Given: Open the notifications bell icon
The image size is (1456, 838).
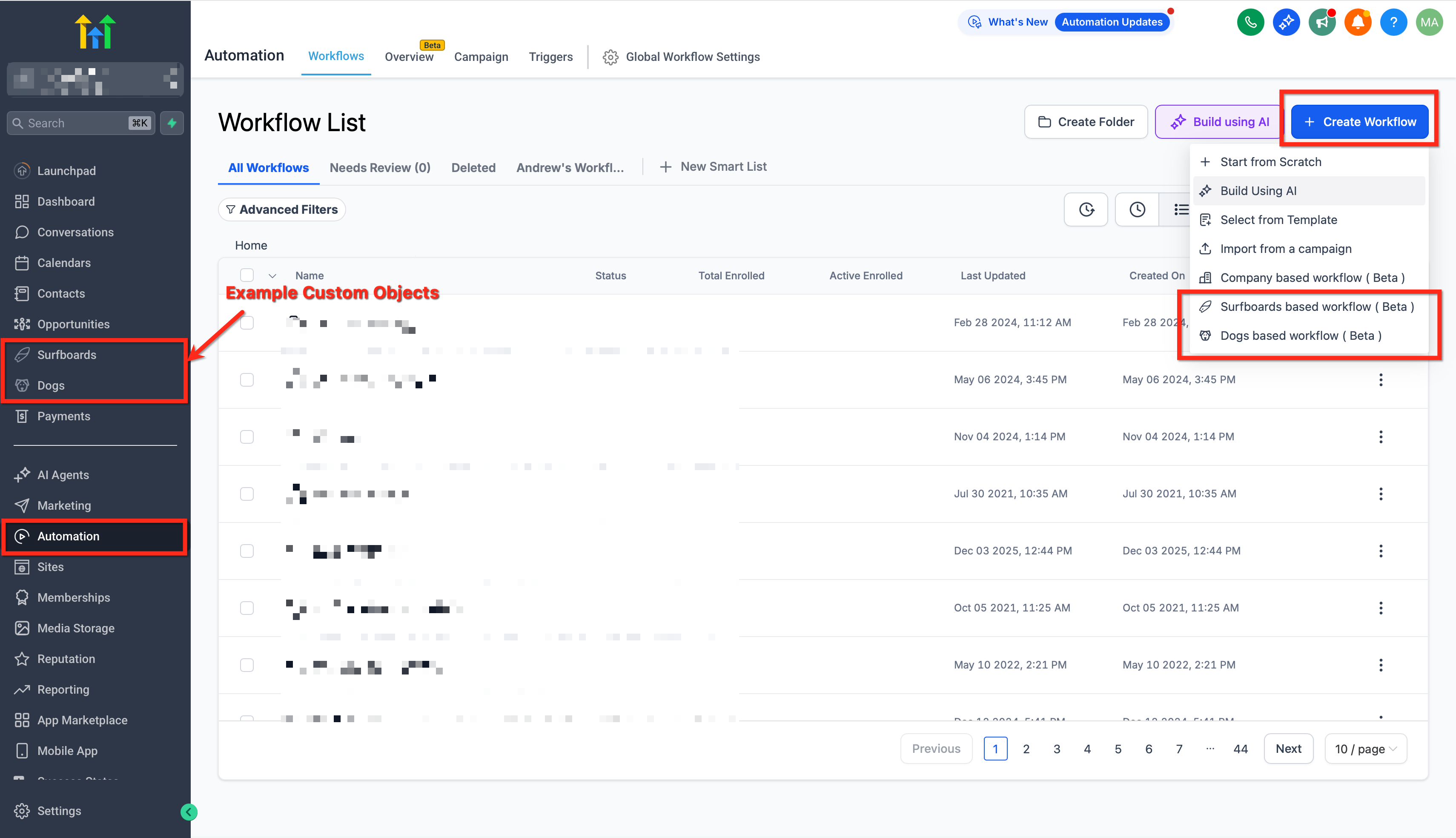Looking at the screenshot, I should pos(1358,23).
